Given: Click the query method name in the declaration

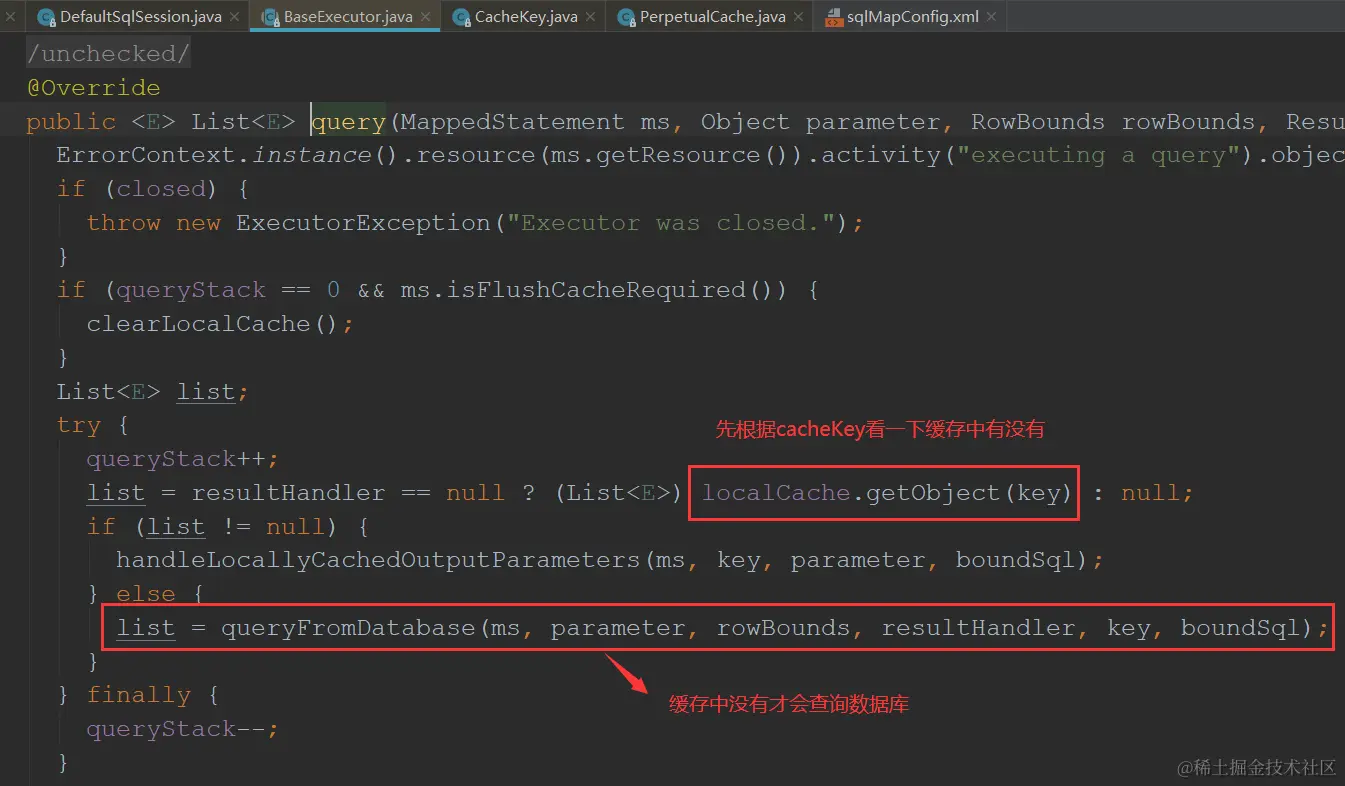Looking at the screenshot, I should (x=349, y=122).
